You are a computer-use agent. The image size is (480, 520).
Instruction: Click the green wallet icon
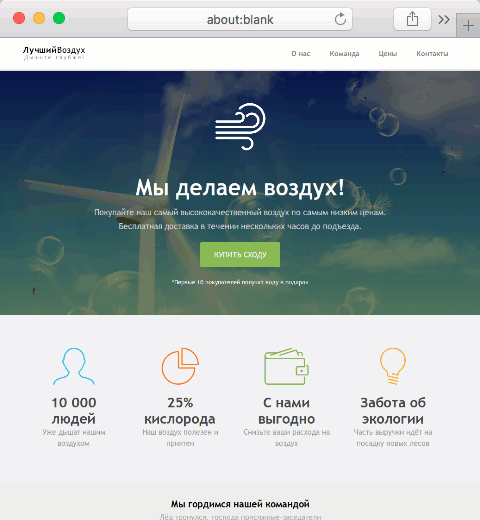coord(287,366)
